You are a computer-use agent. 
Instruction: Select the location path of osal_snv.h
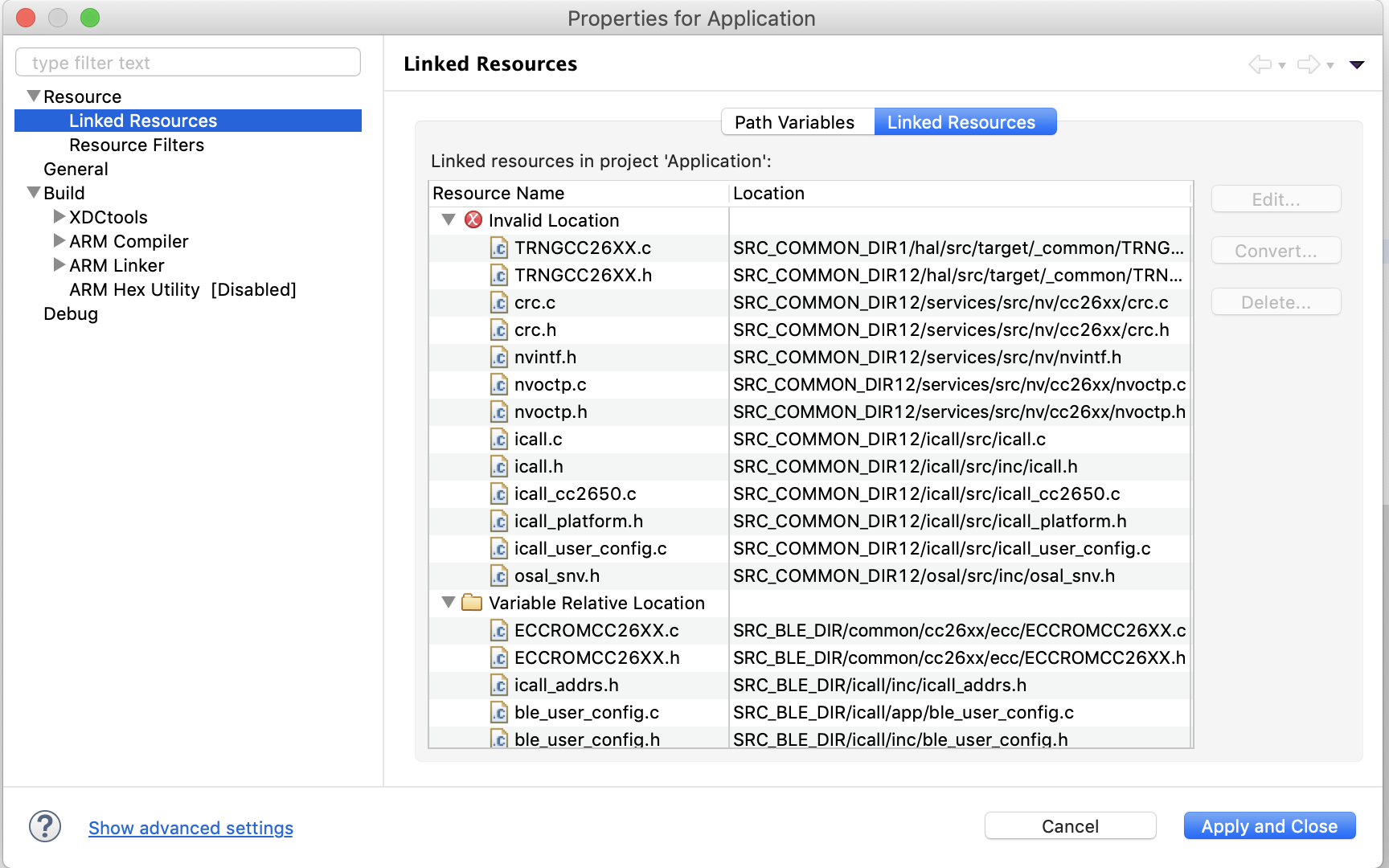click(x=924, y=575)
